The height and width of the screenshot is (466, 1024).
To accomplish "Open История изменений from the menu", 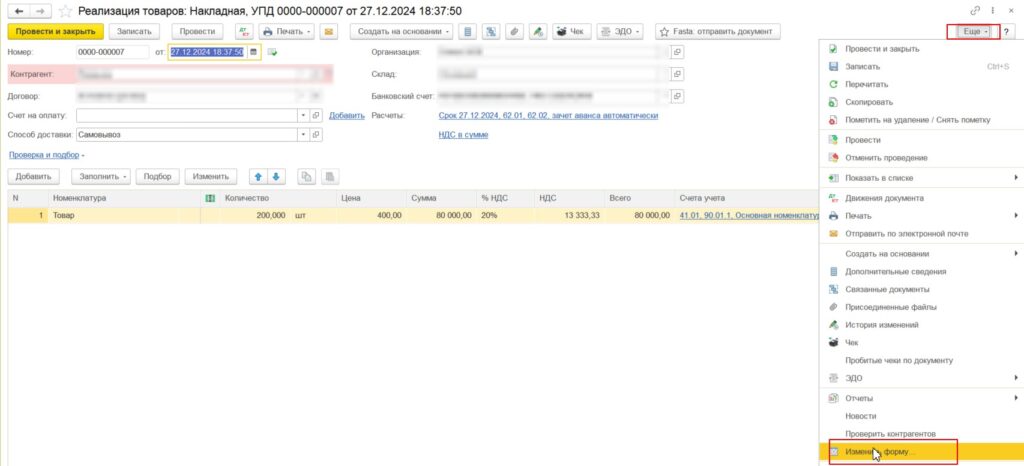I will point(921,324).
